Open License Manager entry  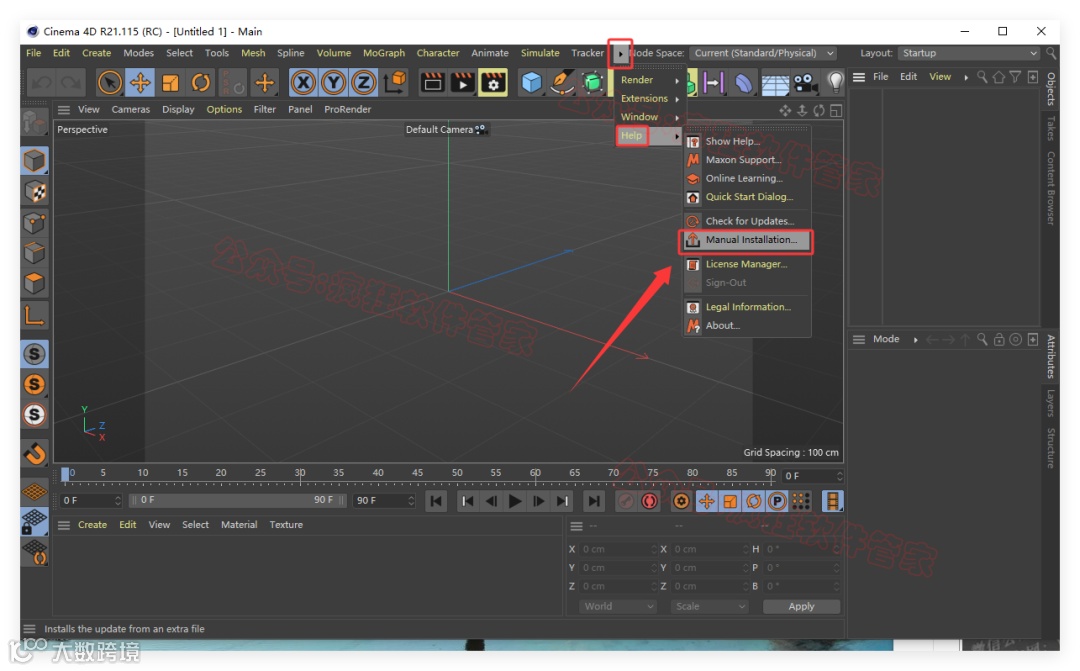(x=747, y=265)
